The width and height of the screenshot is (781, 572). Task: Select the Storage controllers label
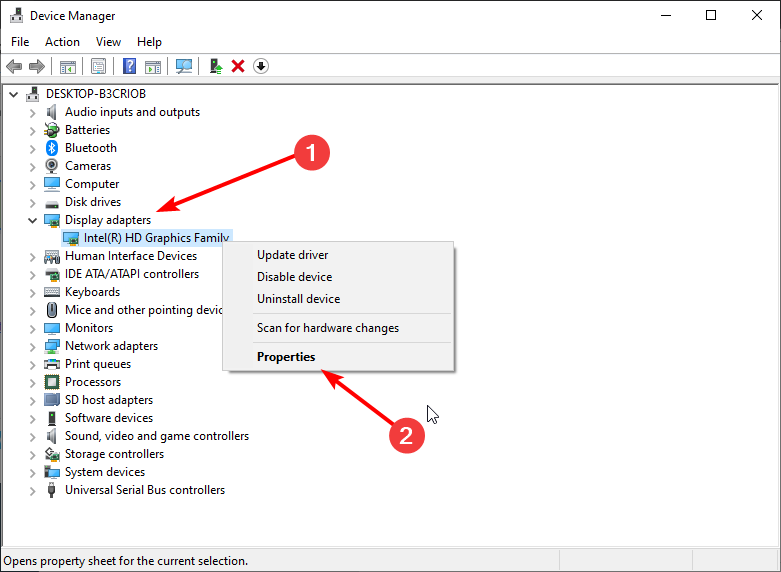(114, 454)
